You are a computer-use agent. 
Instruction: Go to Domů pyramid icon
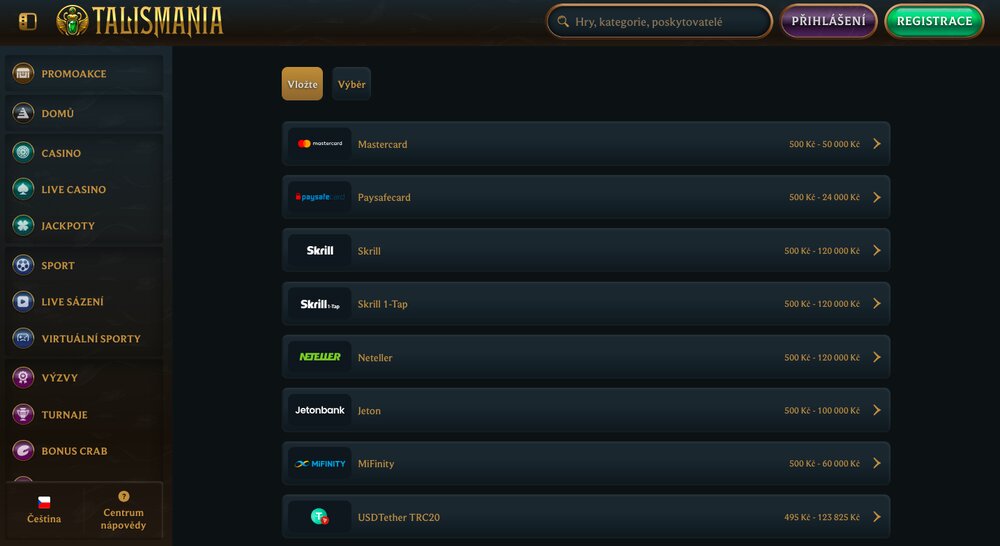[x=23, y=113]
